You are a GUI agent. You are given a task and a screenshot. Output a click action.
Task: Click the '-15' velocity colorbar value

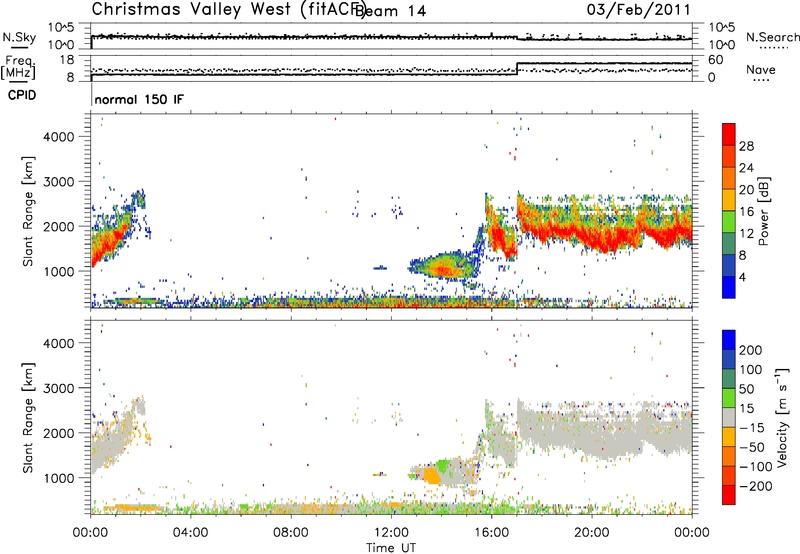tap(752, 428)
